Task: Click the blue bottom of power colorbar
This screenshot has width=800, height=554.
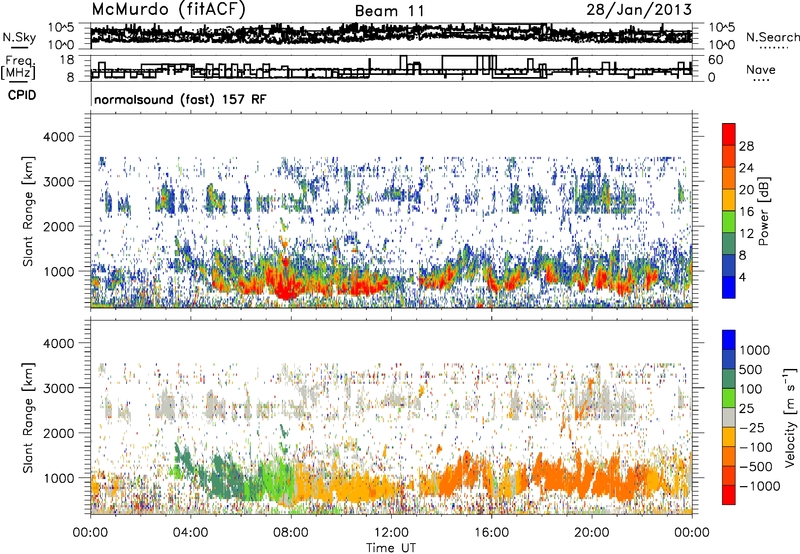Action: 729,287
